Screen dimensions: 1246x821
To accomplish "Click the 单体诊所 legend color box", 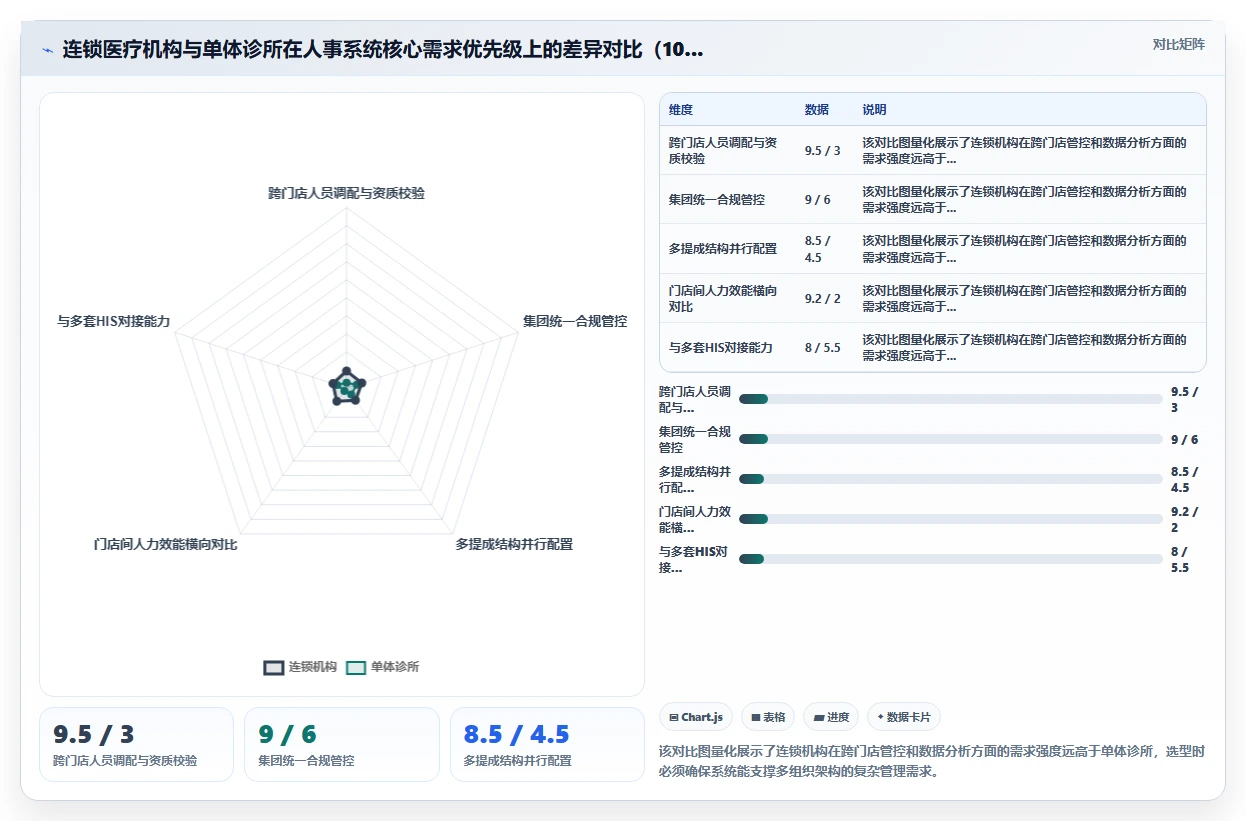I will (x=356, y=668).
